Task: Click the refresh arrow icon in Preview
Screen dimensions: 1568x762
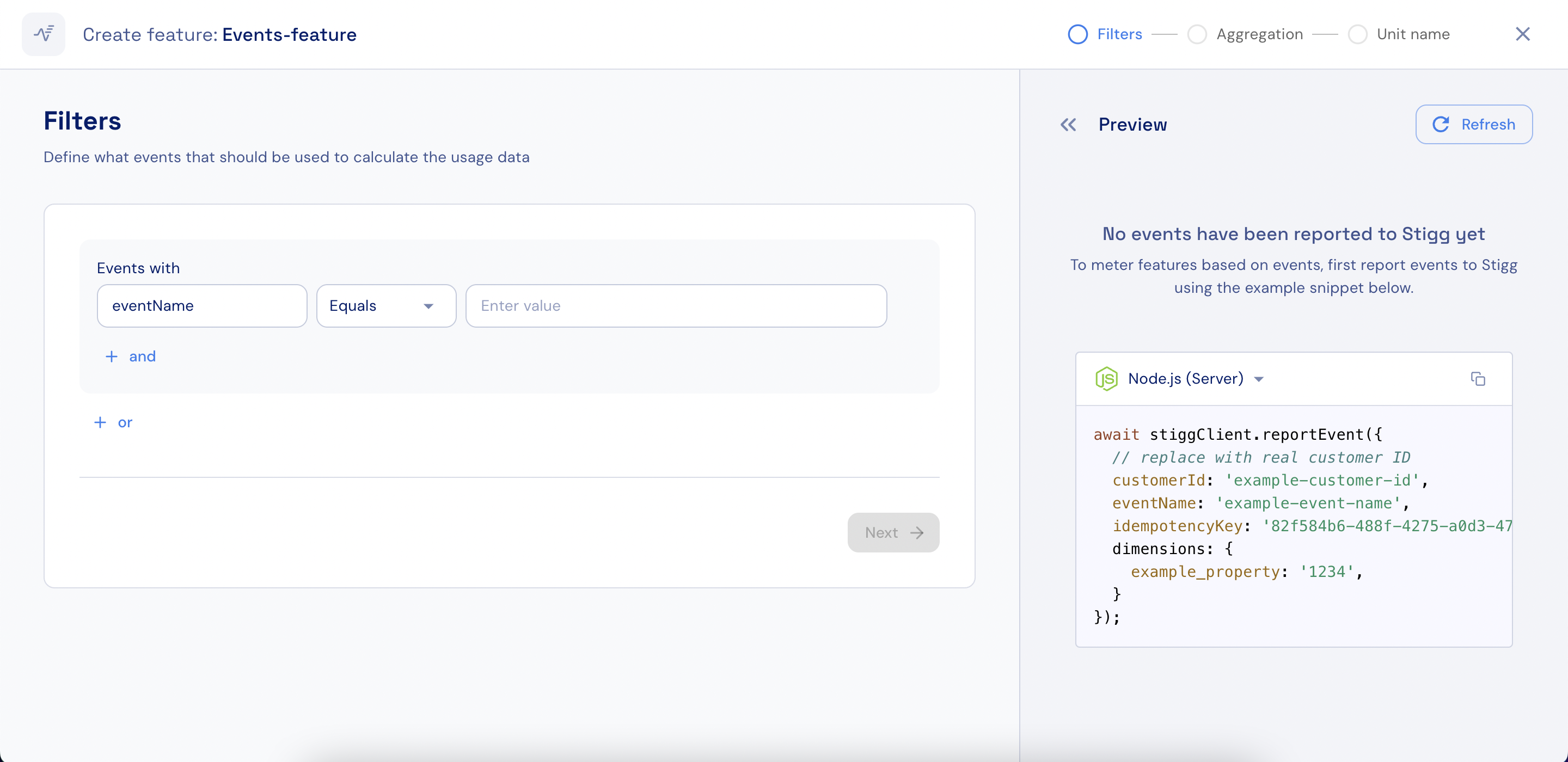Action: (1441, 125)
